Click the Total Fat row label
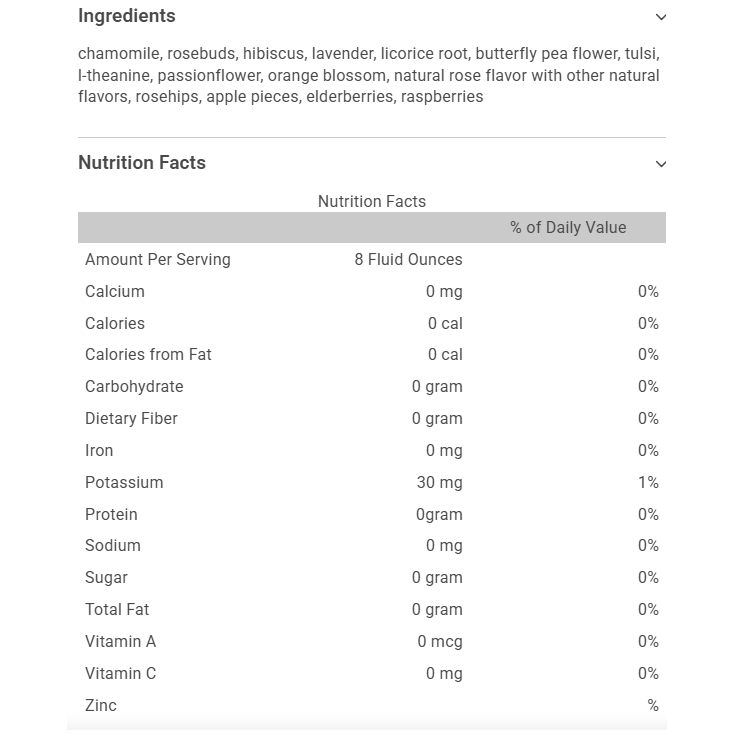The width and height of the screenshot is (734, 734). [117, 610]
